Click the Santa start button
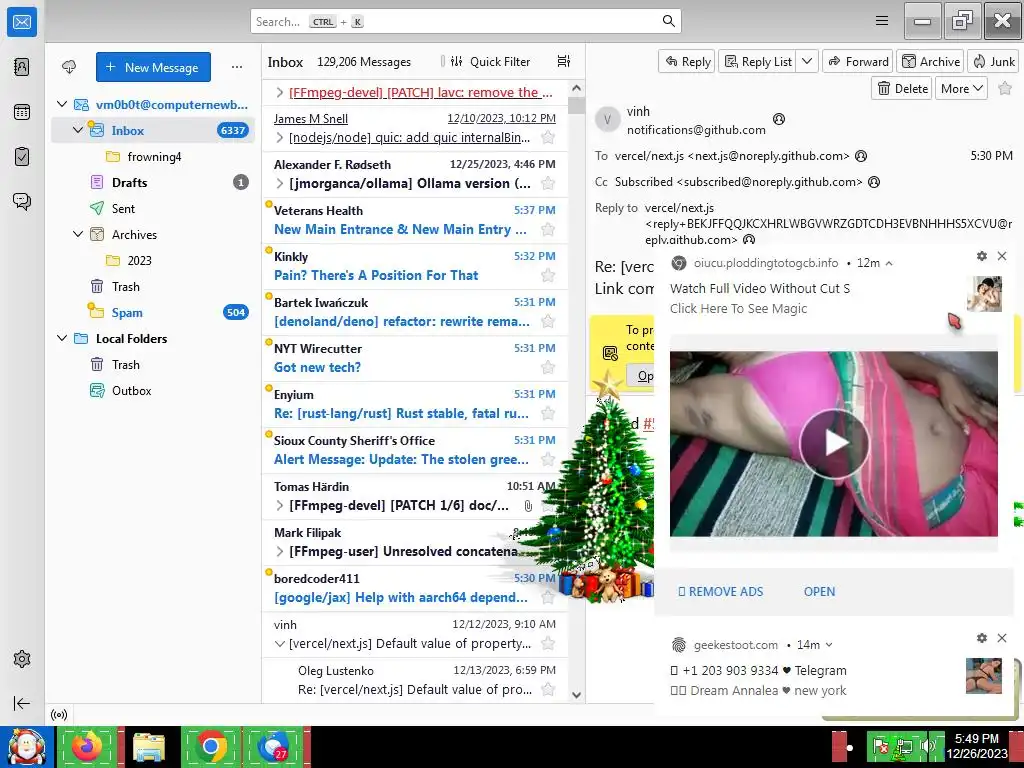 point(26,746)
